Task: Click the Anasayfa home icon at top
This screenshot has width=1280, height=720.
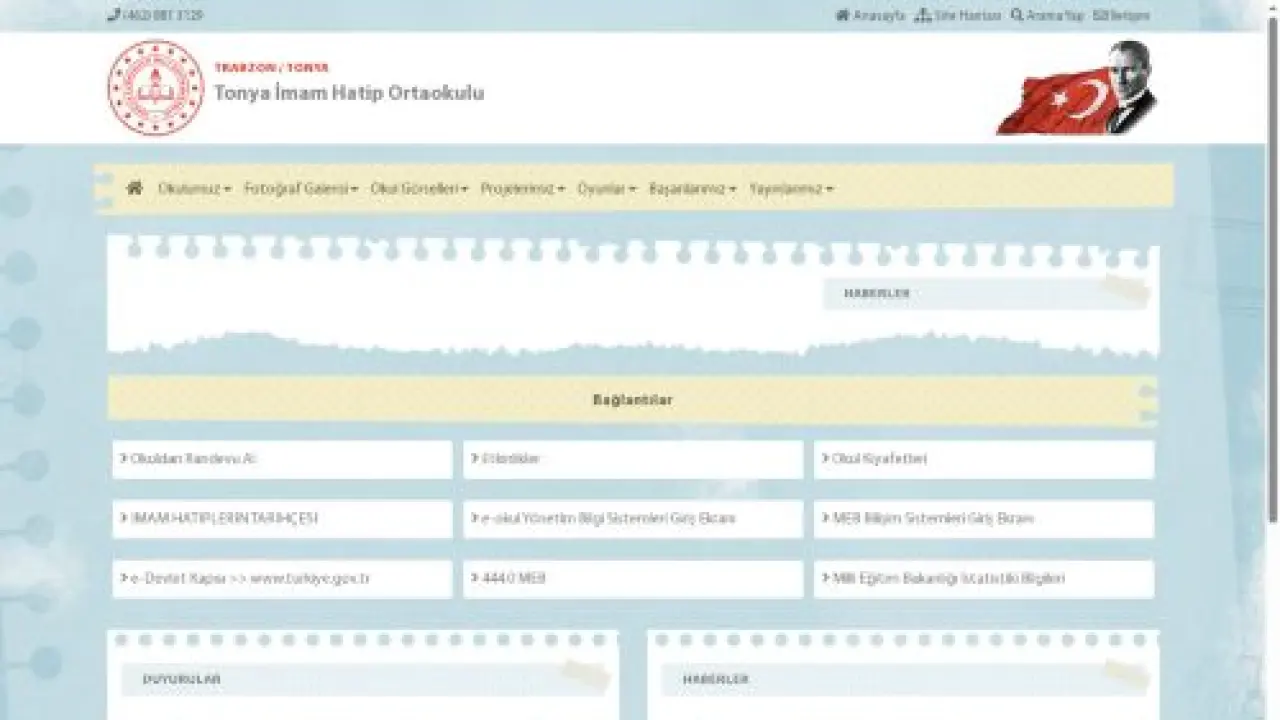Action: (x=842, y=16)
